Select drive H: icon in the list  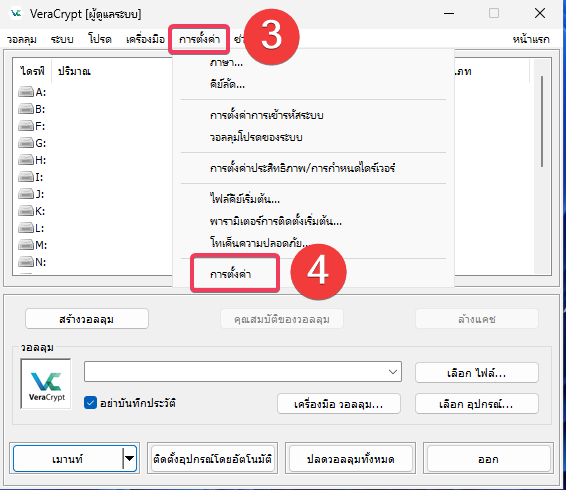(26, 160)
